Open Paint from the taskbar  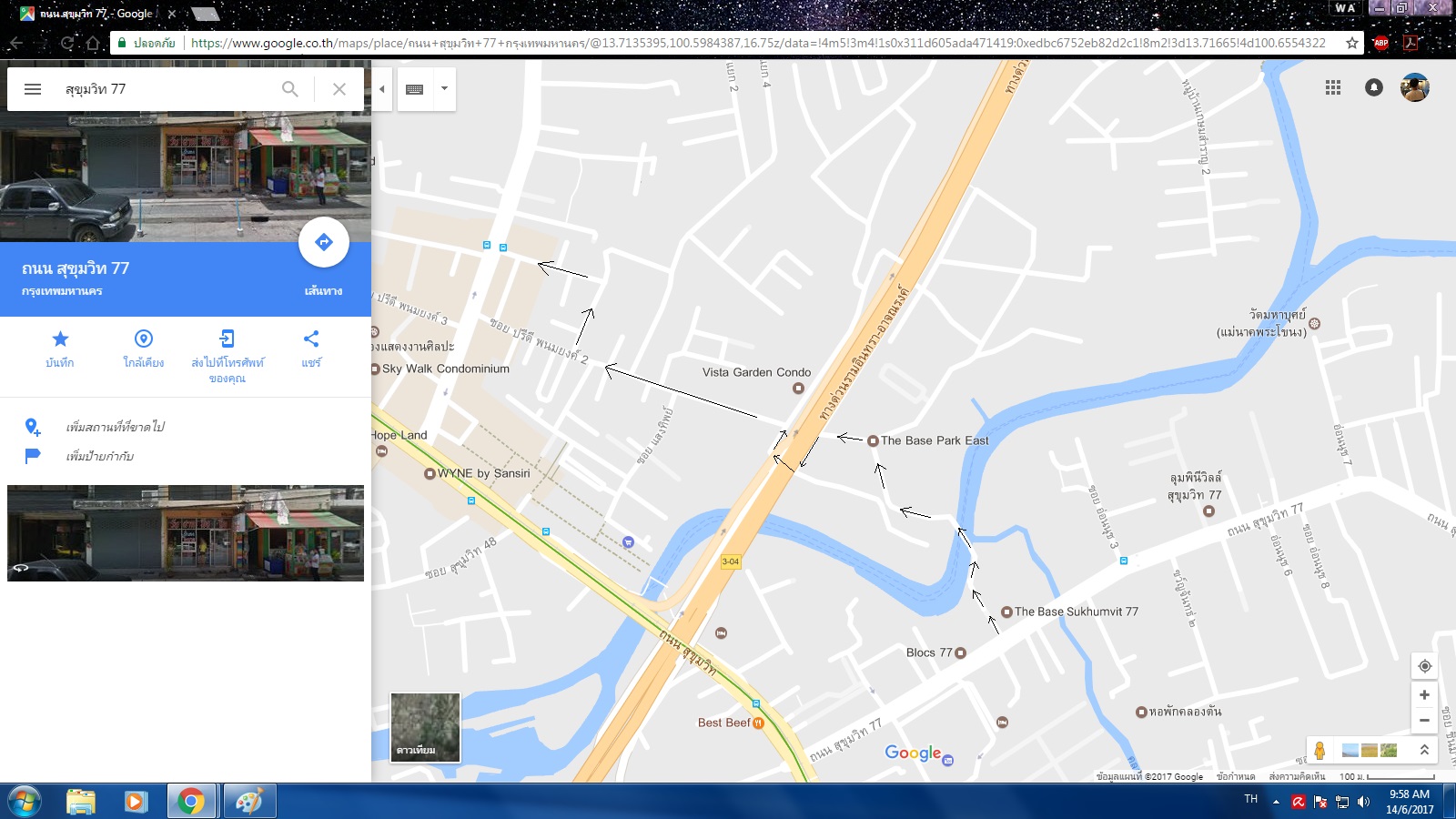[248, 802]
